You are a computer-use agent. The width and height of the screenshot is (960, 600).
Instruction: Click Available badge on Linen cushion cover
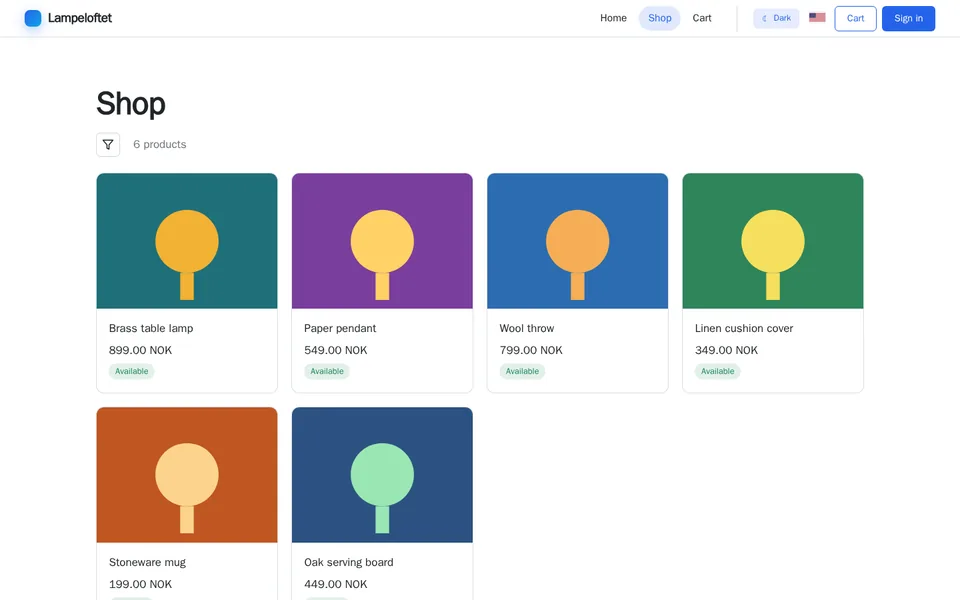(x=718, y=371)
